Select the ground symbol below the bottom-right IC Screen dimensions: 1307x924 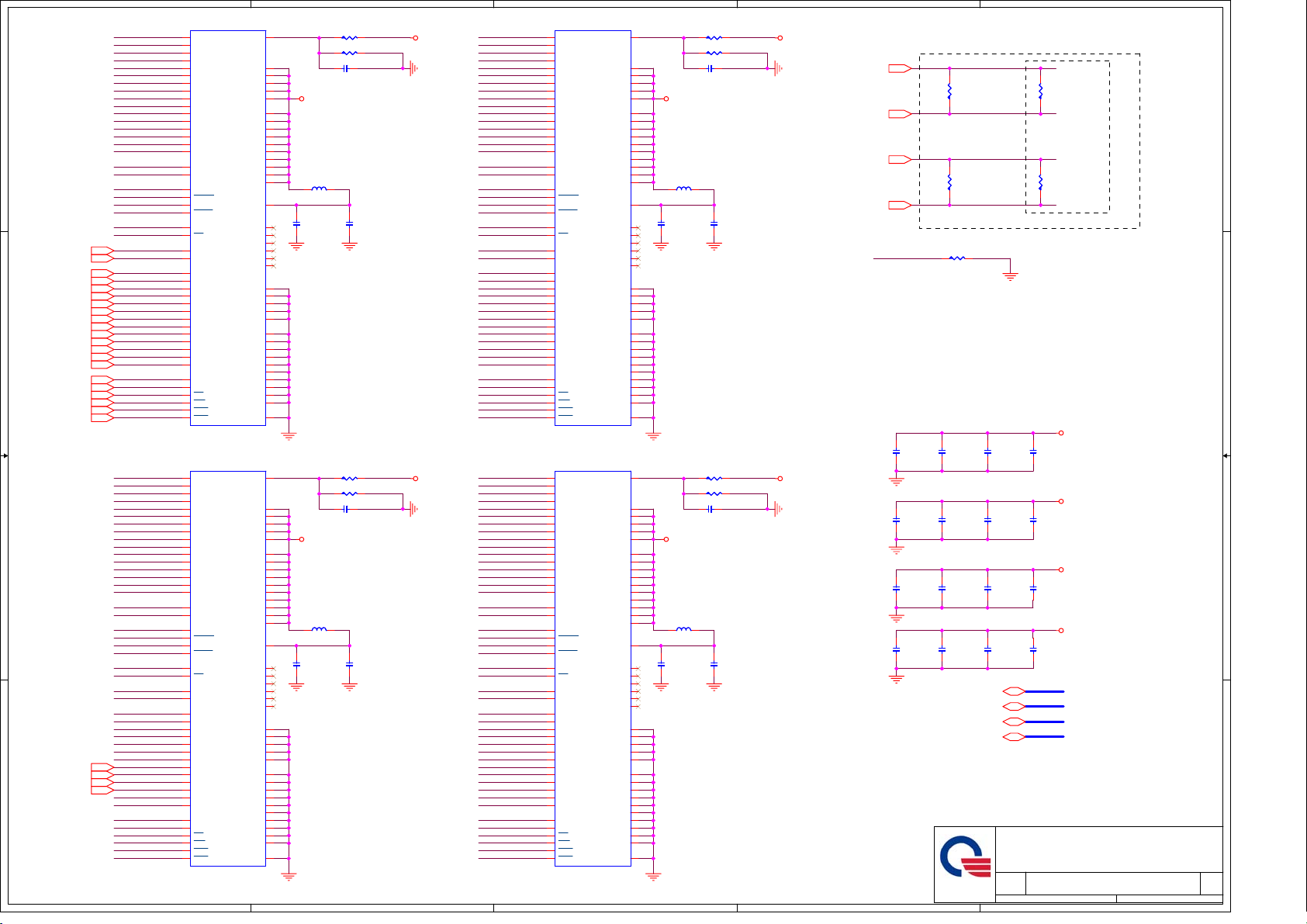[653, 877]
